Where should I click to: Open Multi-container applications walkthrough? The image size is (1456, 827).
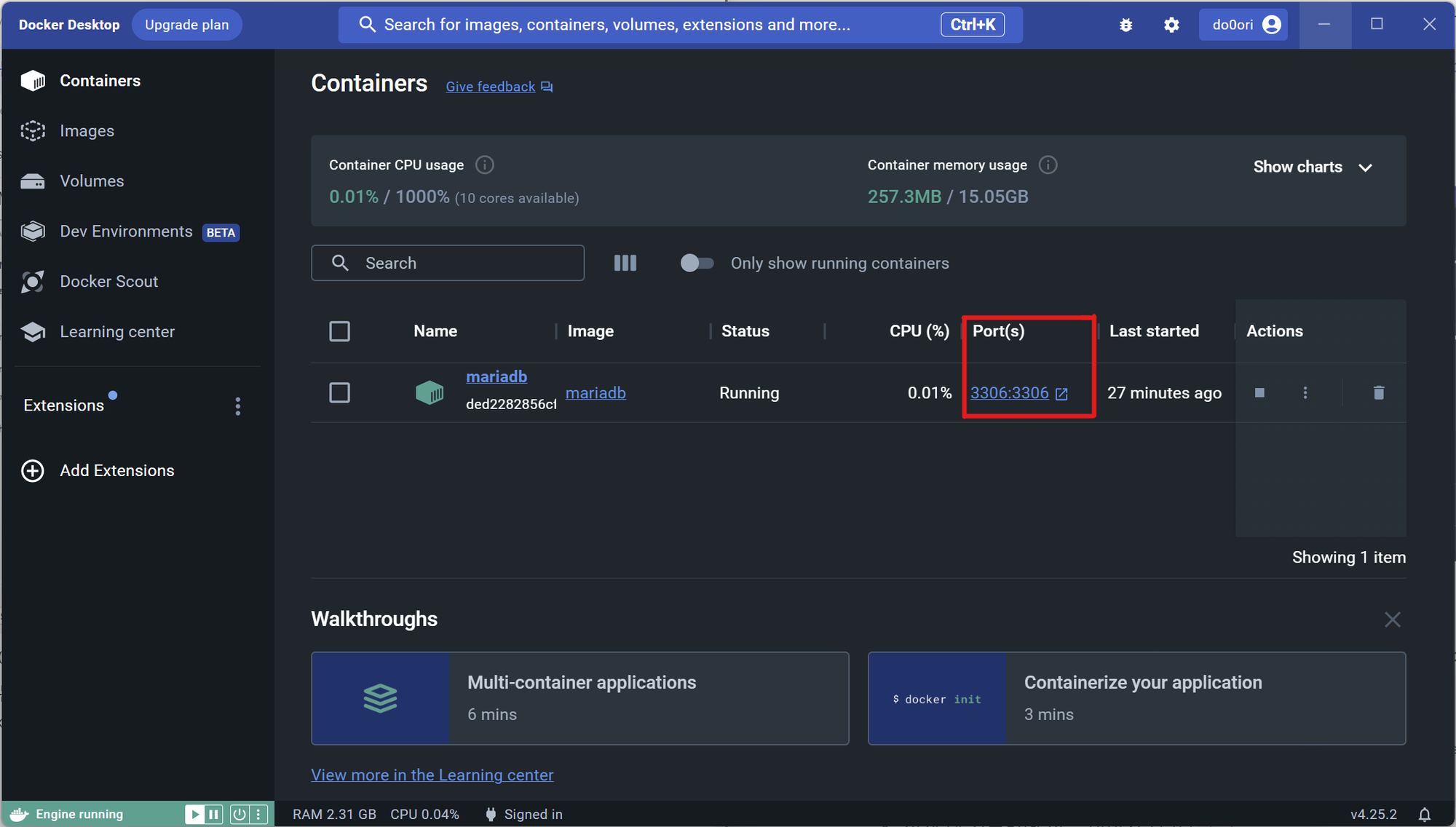point(580,698)
